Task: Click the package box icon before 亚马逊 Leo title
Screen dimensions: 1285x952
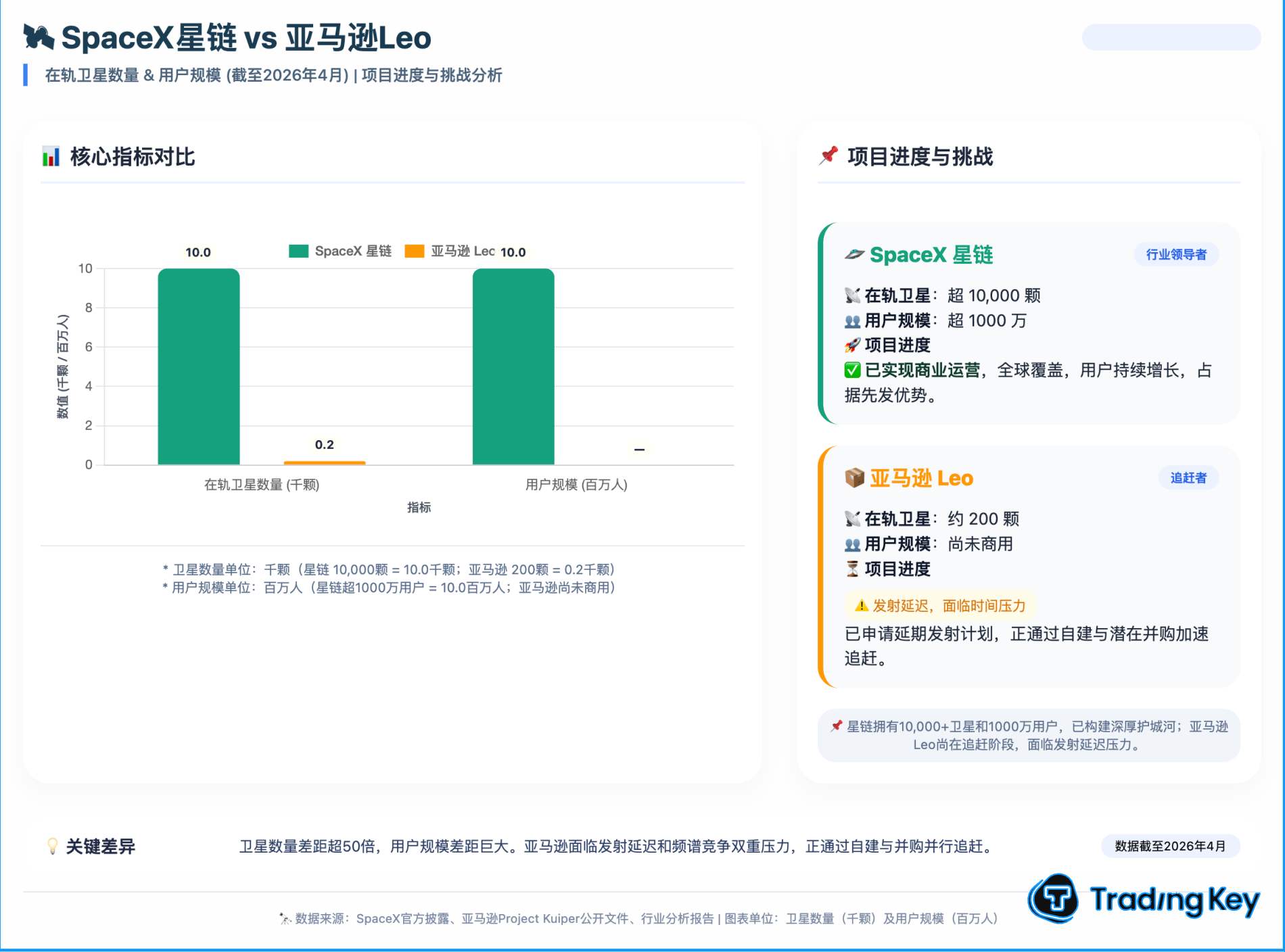Action: click(x=854, y=478)
